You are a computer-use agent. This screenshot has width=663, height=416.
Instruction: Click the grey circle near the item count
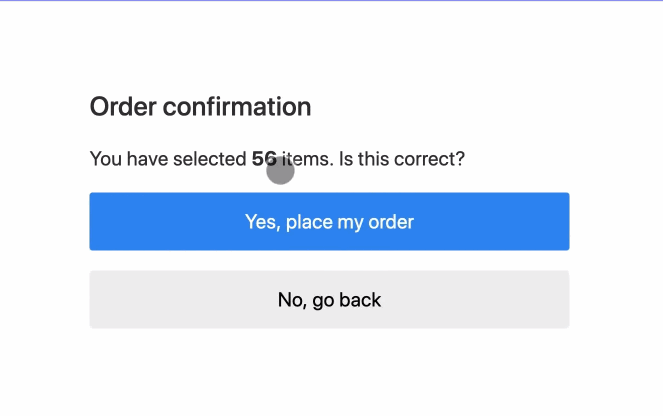280,171
